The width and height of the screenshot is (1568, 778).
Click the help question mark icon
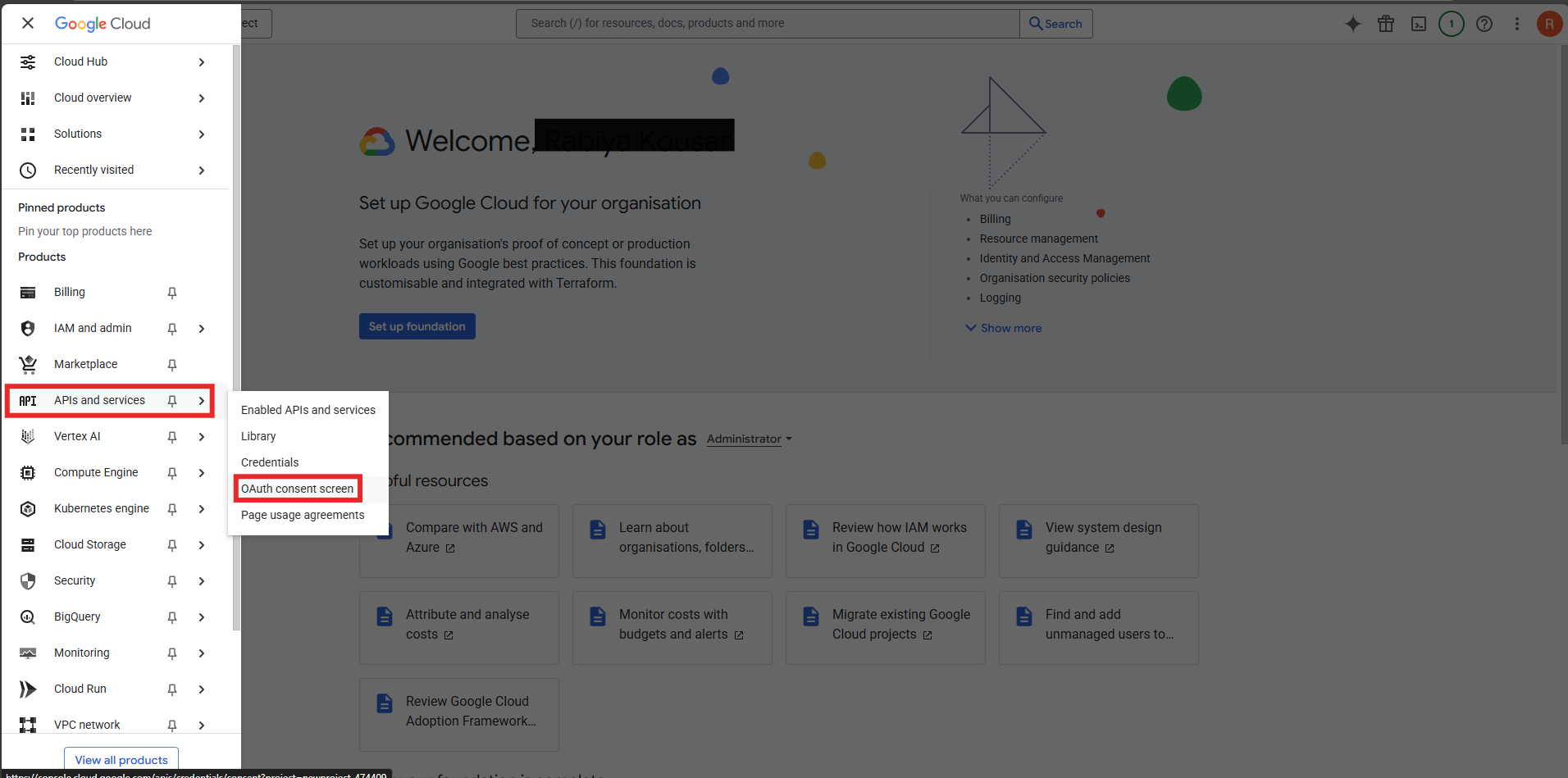click(x=1484, y=23)
